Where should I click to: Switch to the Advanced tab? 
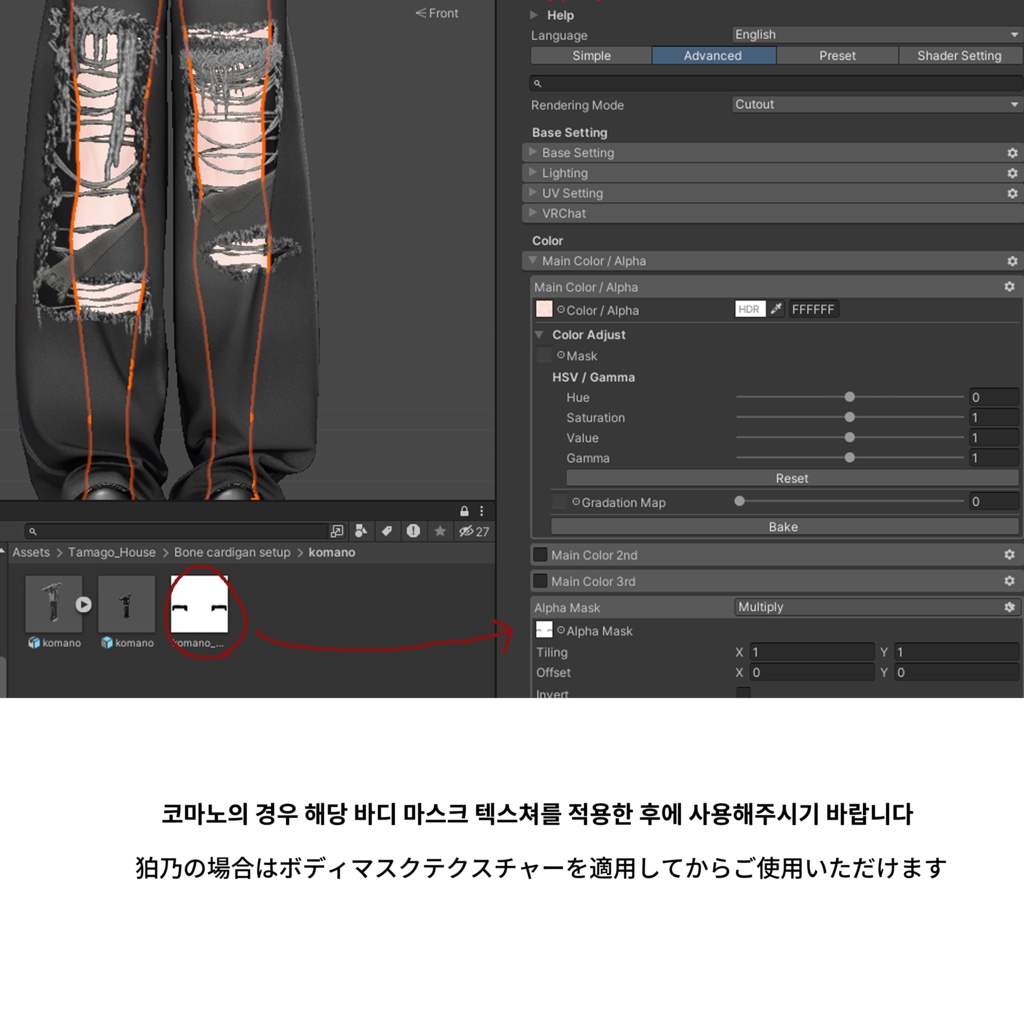713,56
